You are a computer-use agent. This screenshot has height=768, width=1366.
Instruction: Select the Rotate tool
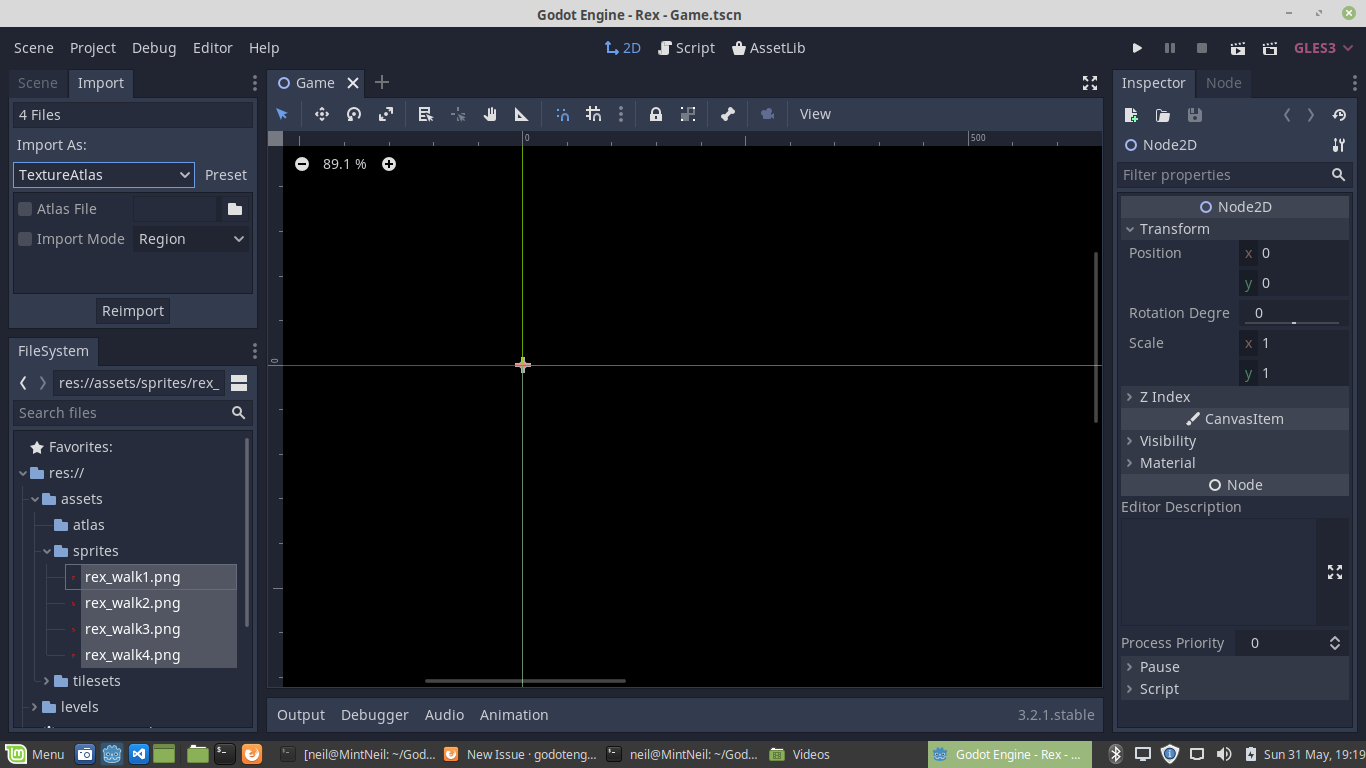point(353,114)
